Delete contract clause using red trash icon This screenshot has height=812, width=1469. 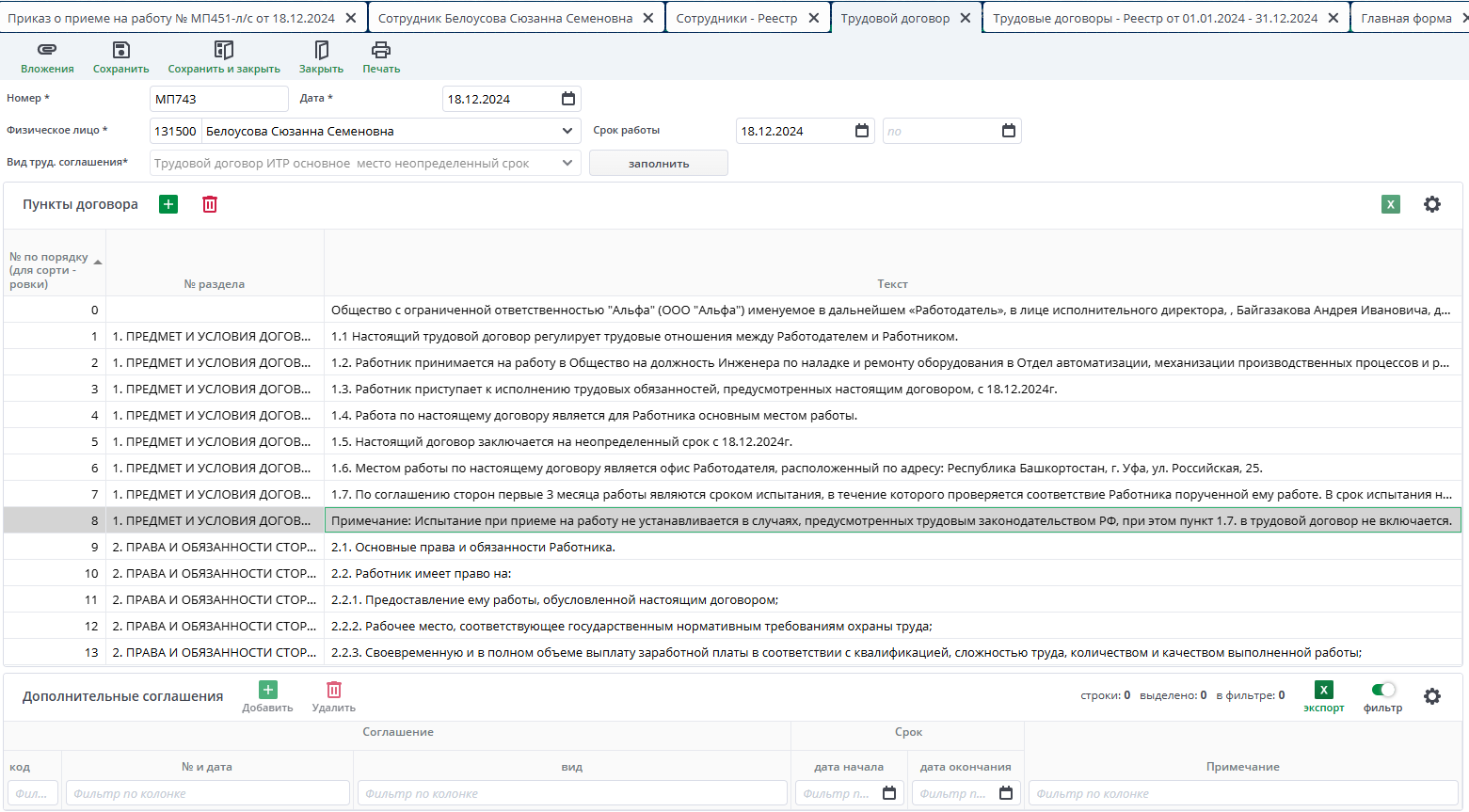pyautogui.click(x=210, y=204)
